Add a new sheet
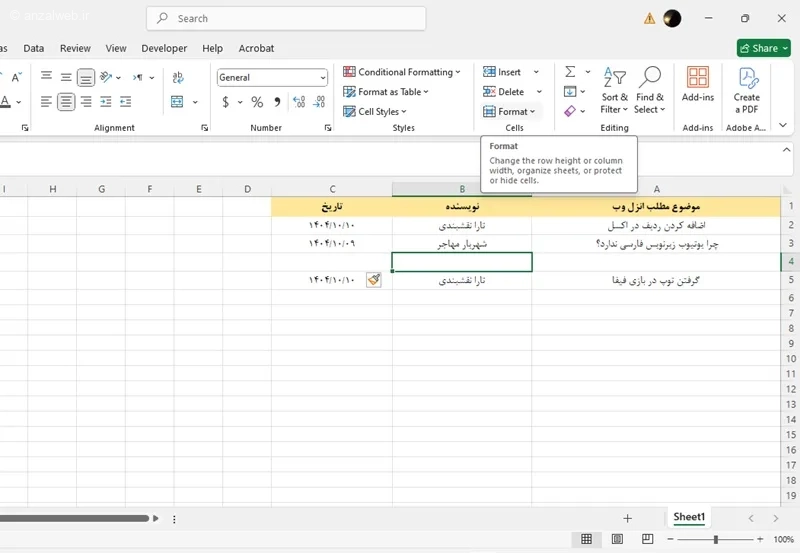 click(x=628, y=518)
